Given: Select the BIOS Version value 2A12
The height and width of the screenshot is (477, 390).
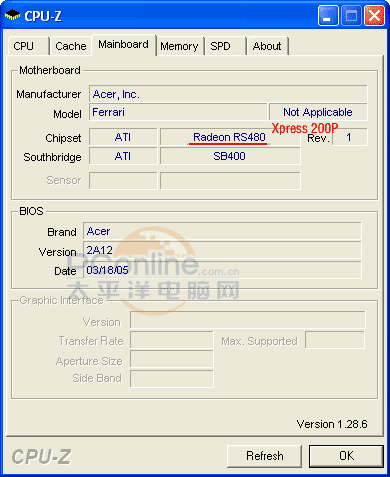Looking at the screenshot, I should pyautogui.click(x=222, y=251).
